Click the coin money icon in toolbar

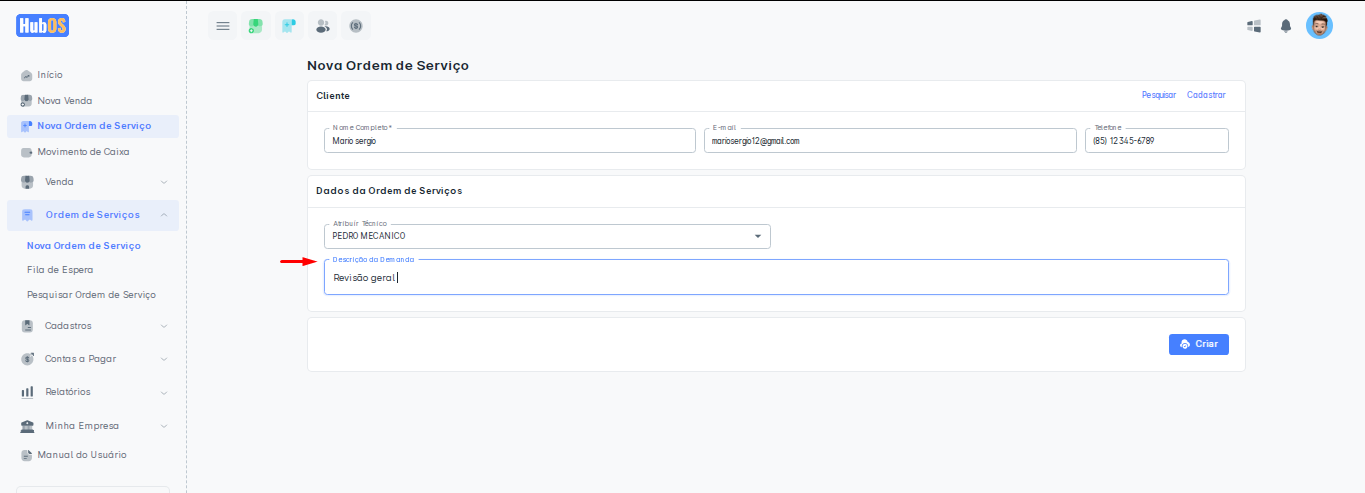coord(355,26)
